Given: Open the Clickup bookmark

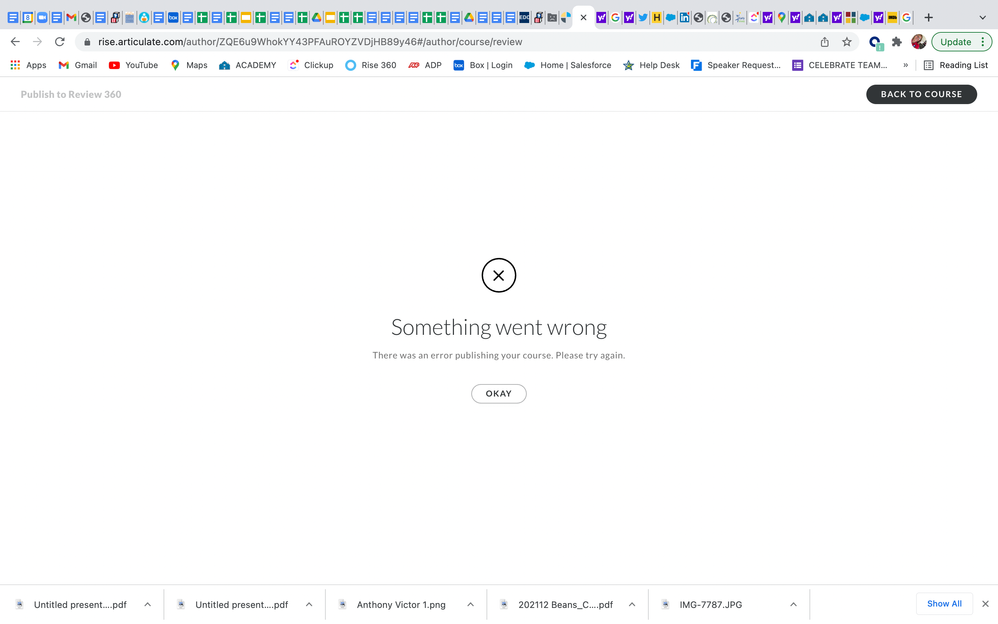Looking at the screenshot, I should tap(311, 65).
